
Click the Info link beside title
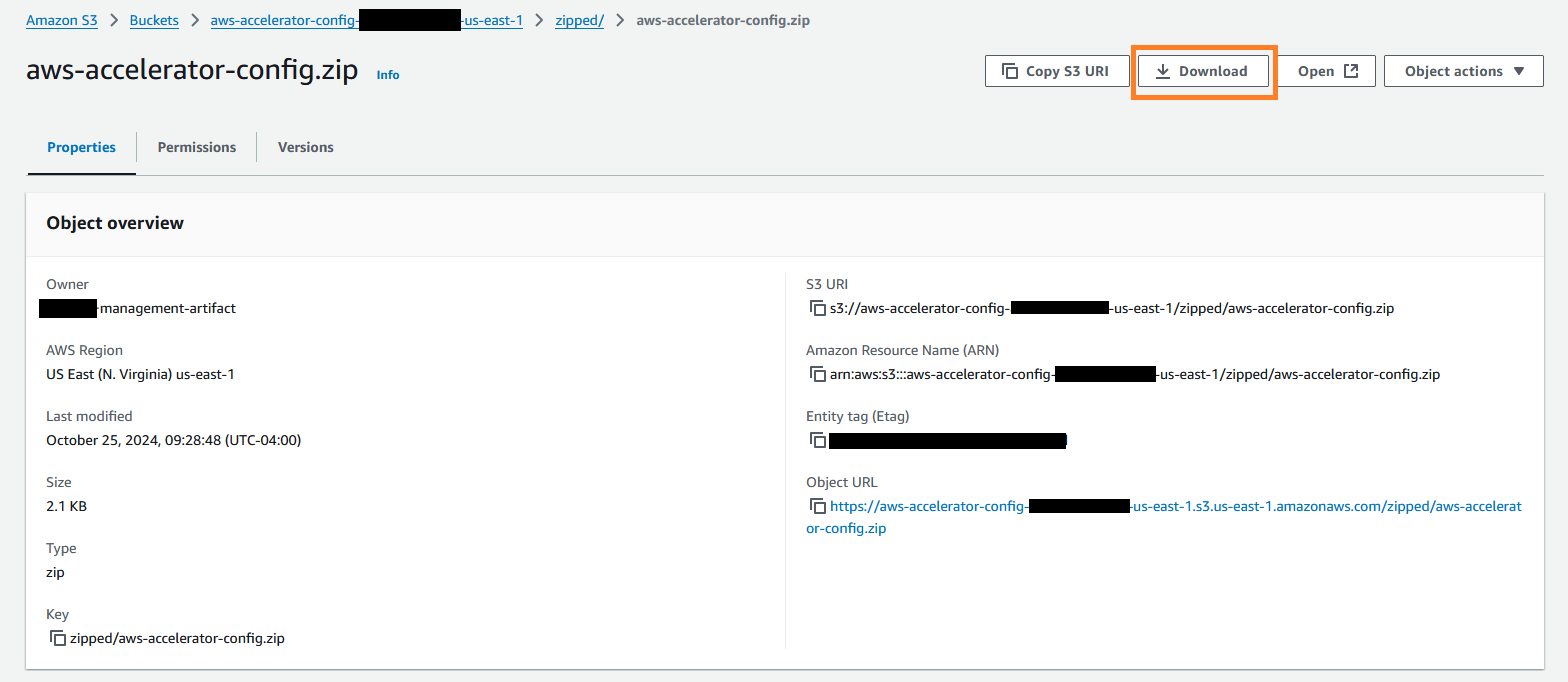(388, 74)
